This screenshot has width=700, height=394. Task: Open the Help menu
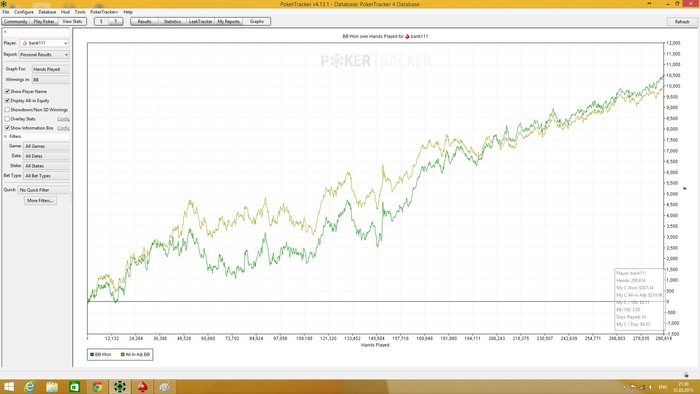(128, 12)
